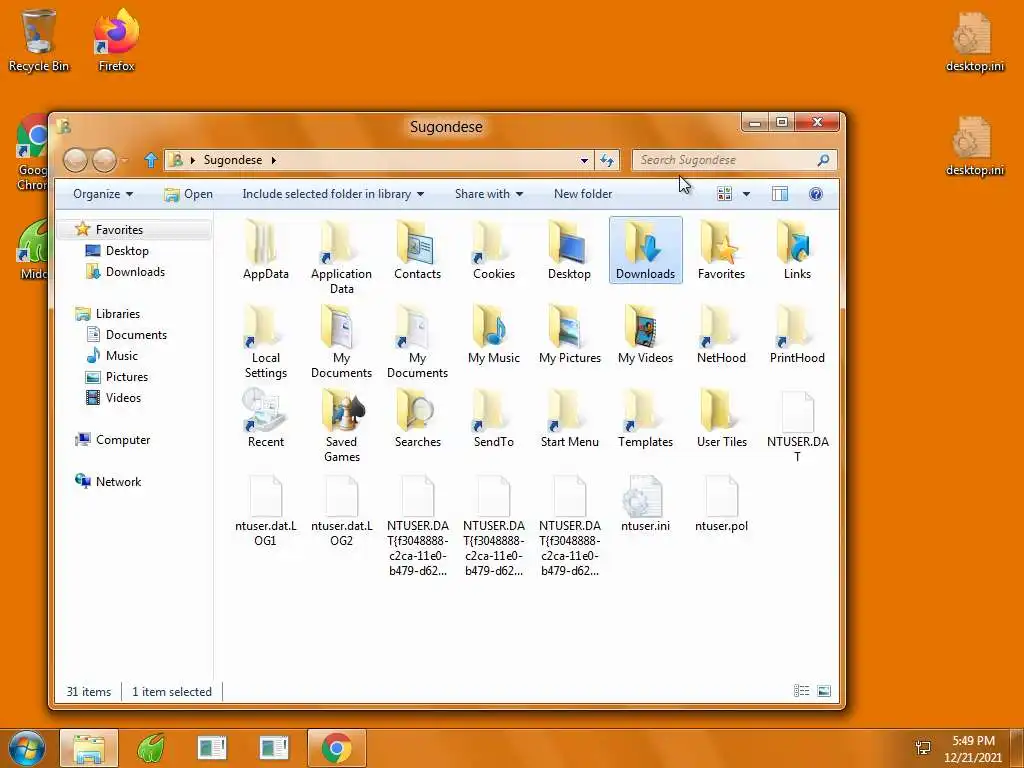This screenshot has width=1024, height=768.
Task: Expand the arrow after Sugondese in address bar
Action: (x=274, y=160)
